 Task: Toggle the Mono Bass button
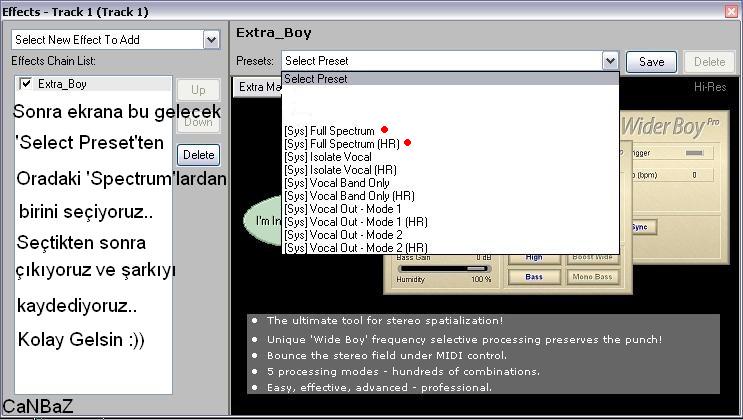(x=593, y=277)
